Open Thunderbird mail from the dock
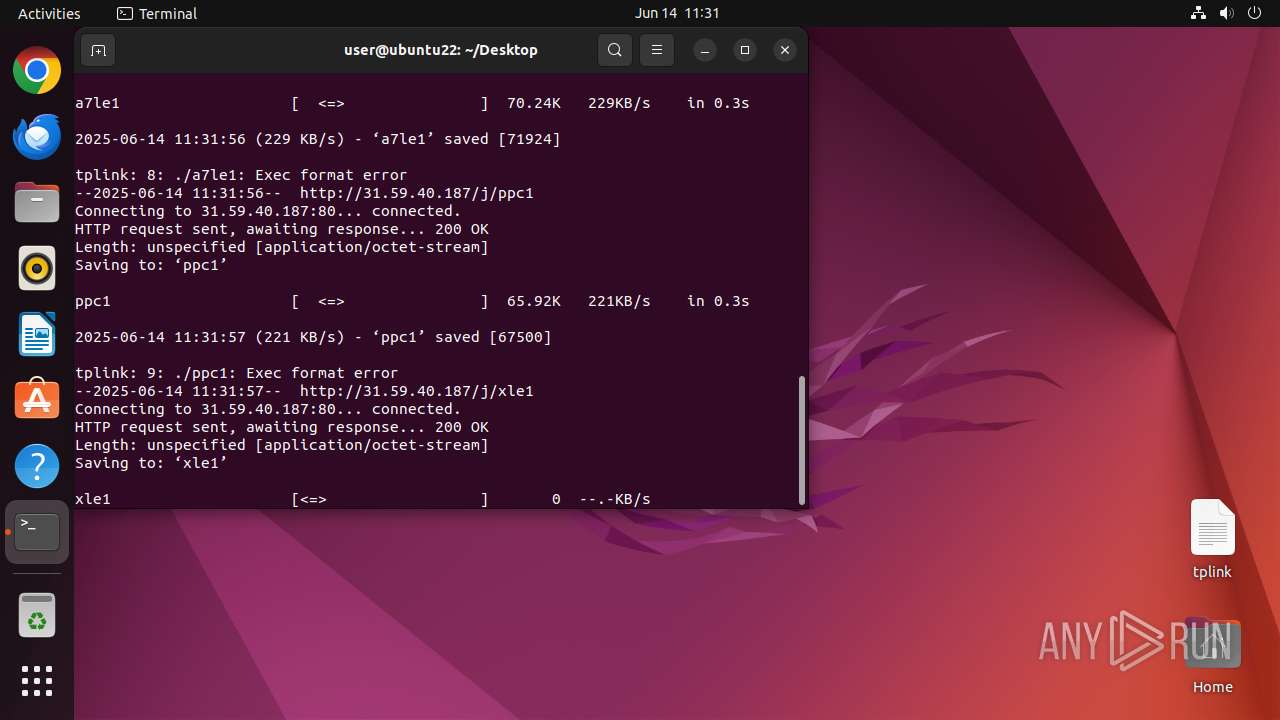The image size is (1280, 720). point(37,137)
